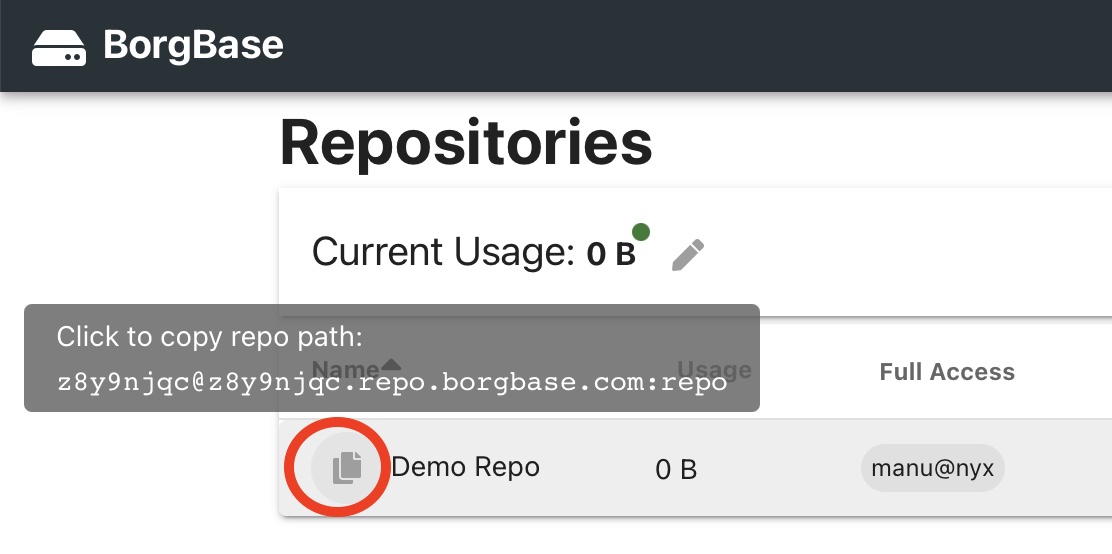The height and width of the screenshot is (554, 1112).
Task: Click the repo path in the tooltip
Action: tap(391, 384)
